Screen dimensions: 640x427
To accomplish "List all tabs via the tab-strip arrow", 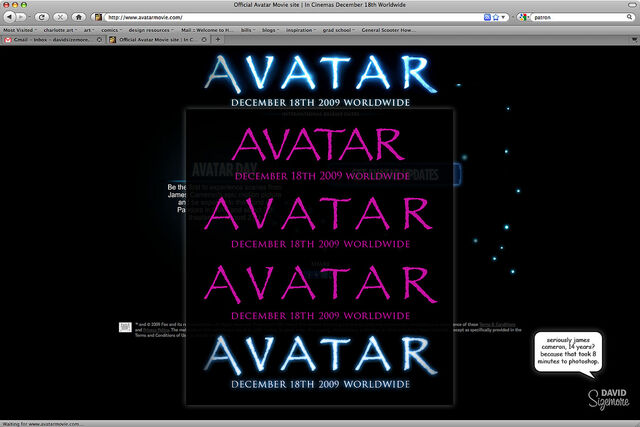I will coord(634,40).
